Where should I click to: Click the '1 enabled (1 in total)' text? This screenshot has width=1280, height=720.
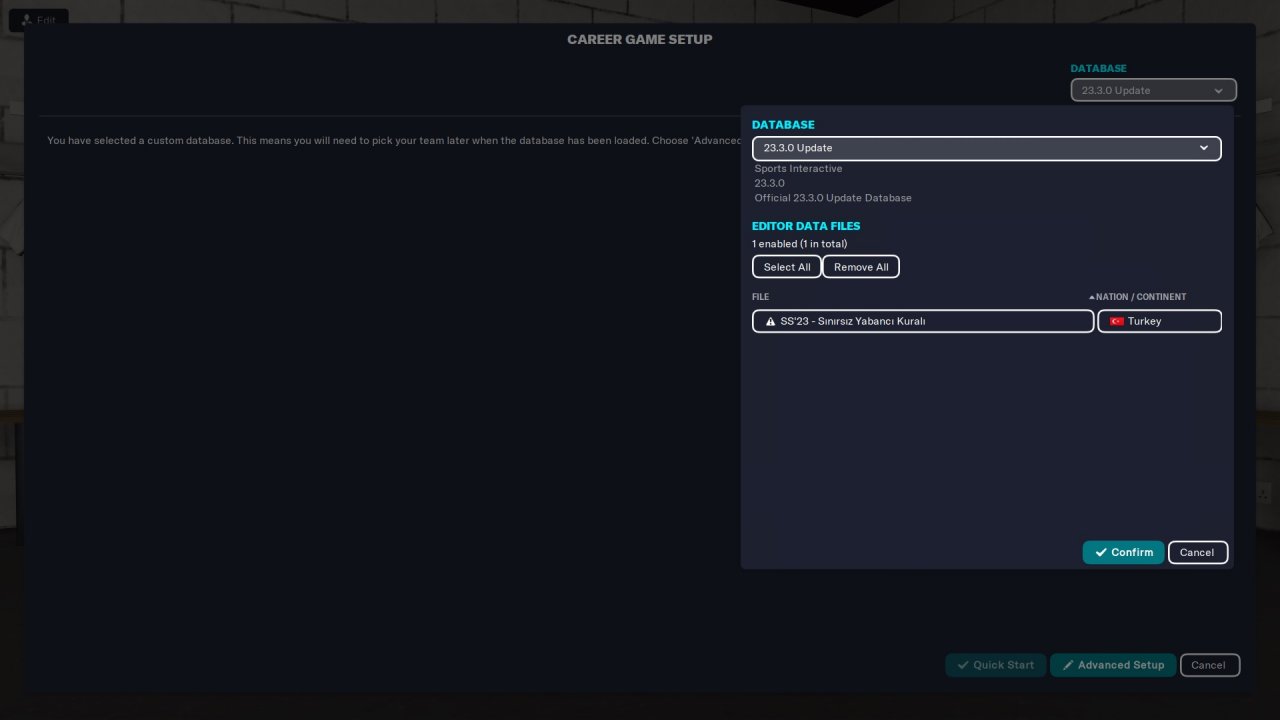[800, 244]
